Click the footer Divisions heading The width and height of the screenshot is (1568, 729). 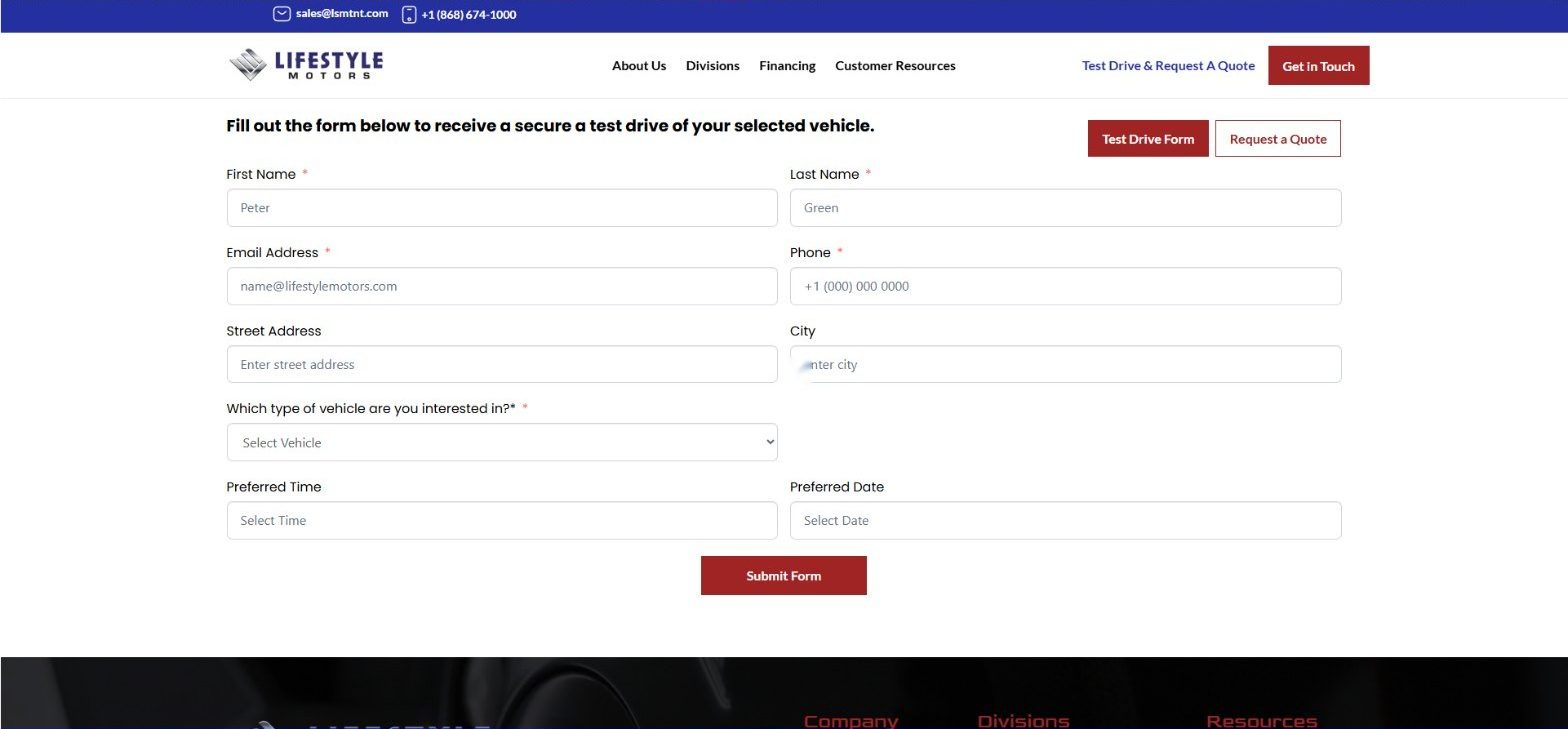1023,721
